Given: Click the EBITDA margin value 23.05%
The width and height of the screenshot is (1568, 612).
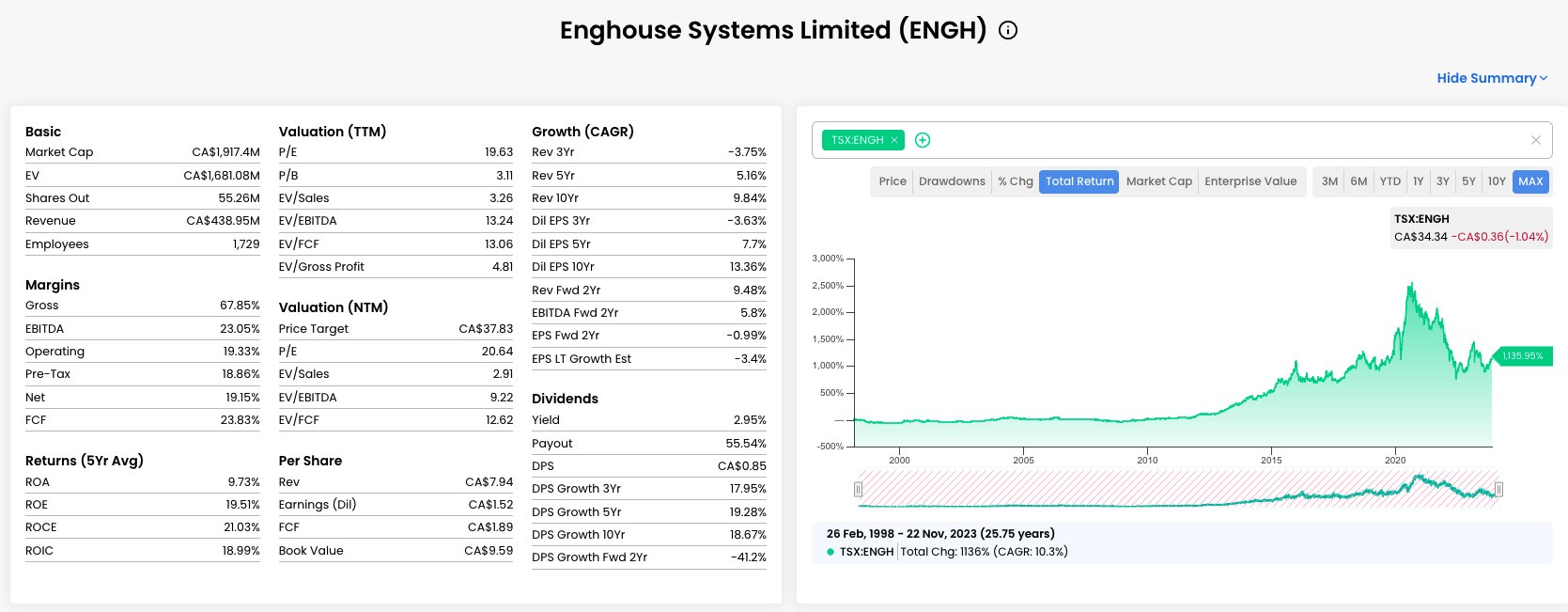Looking at the screenshot, I should [240, 329].
